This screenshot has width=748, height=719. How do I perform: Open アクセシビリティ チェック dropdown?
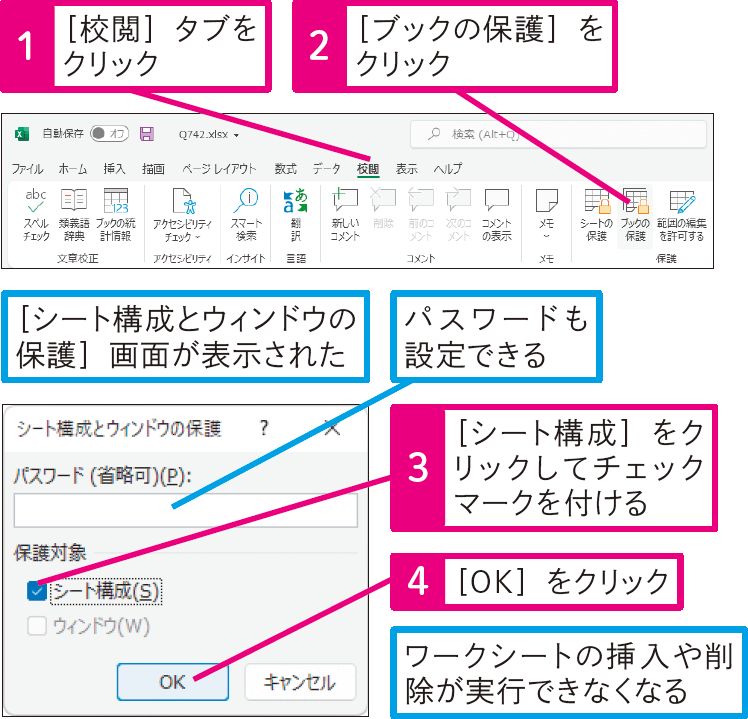pos(182,215)
